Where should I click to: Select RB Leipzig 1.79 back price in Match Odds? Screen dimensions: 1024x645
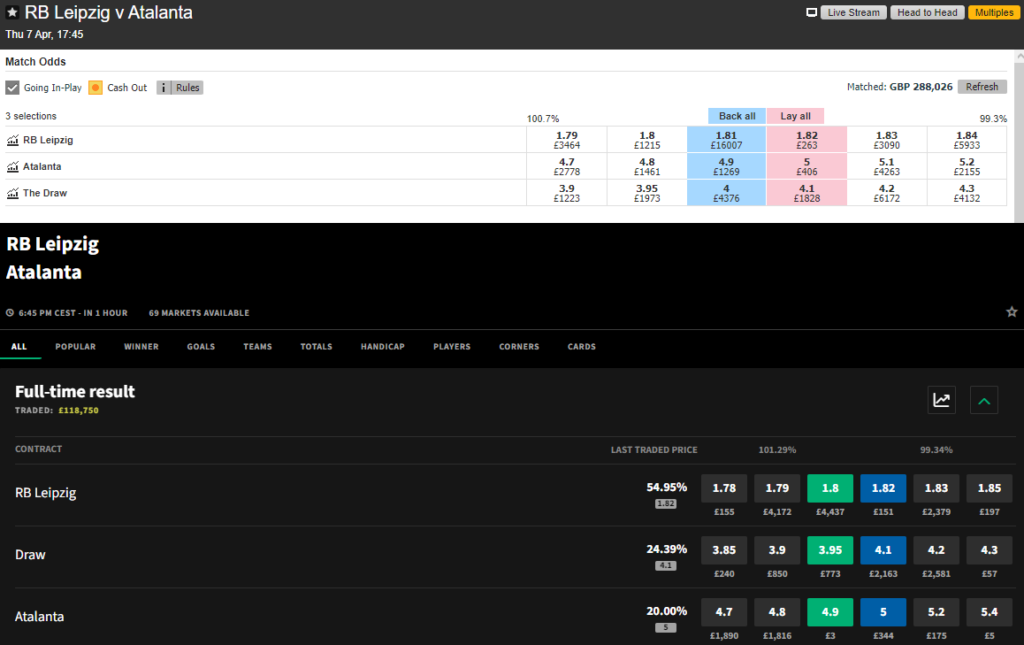(567, 140)
